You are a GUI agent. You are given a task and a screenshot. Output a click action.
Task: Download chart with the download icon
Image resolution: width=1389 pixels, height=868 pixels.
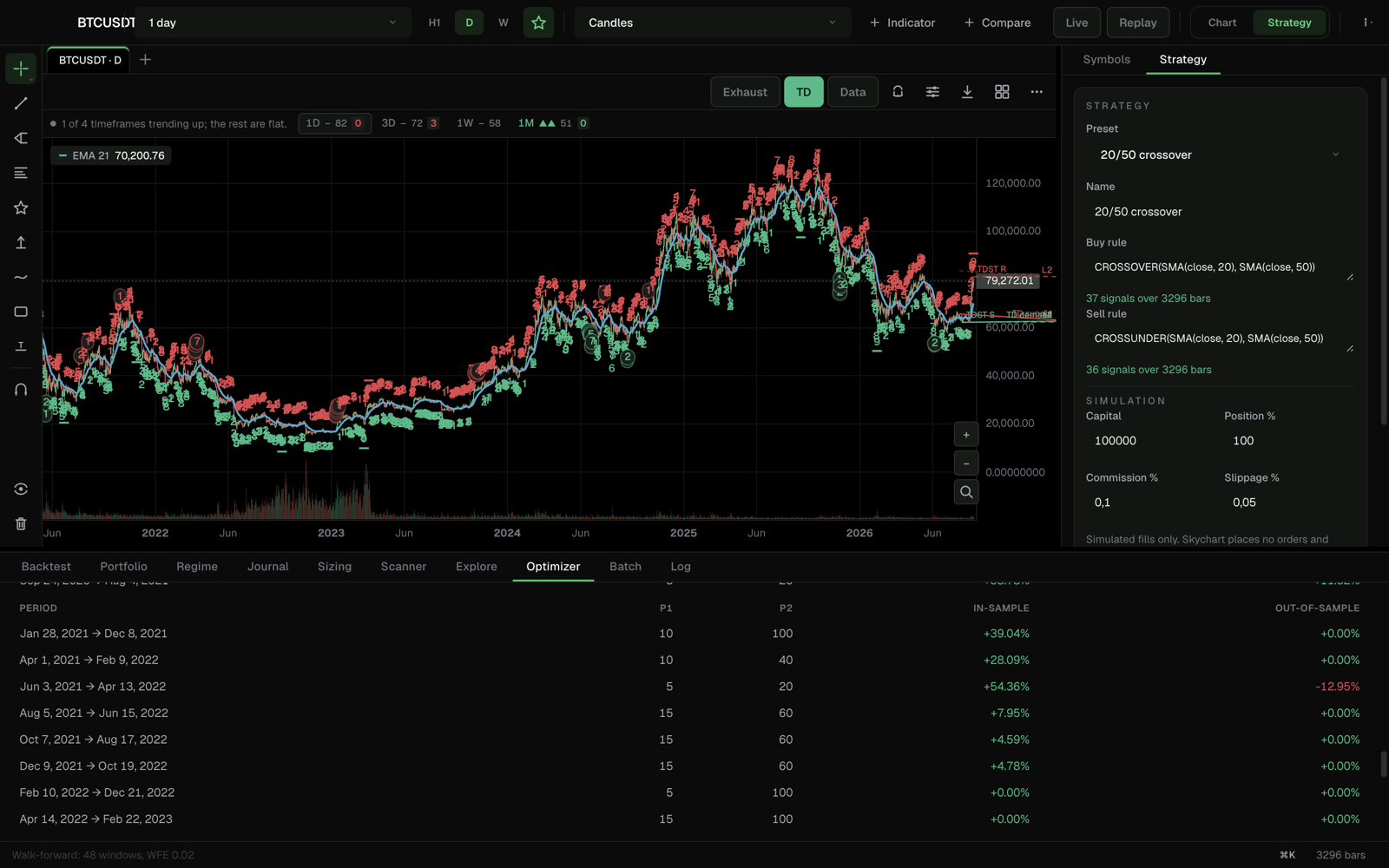pos(967,91)
